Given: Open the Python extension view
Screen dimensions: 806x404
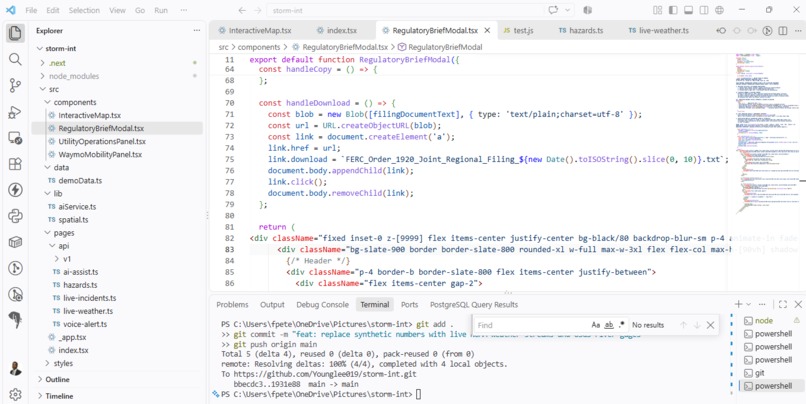Looking at the screenshot, I should pos(15,216).
